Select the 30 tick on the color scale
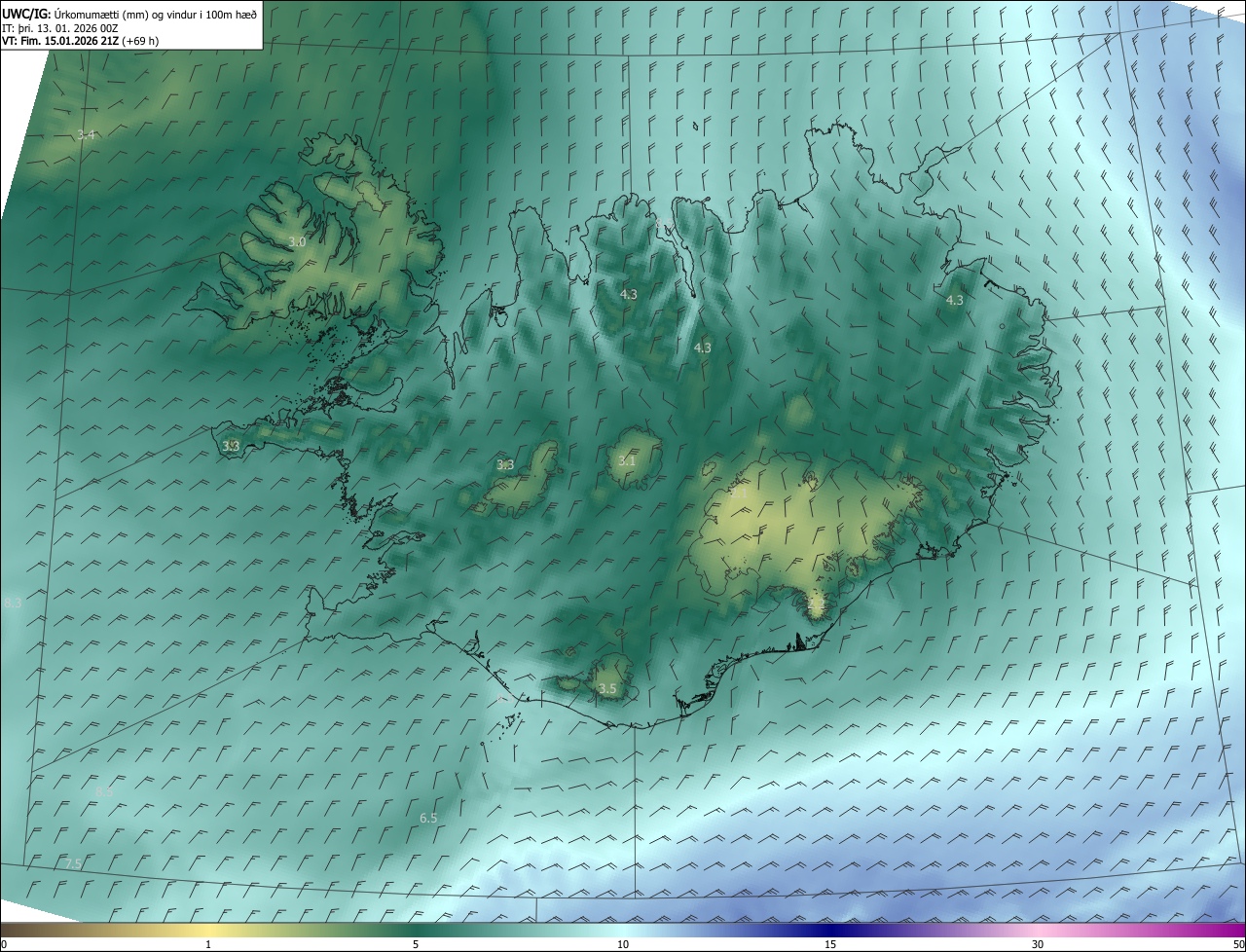1246x952 pixels. [x=1038, y=945]
